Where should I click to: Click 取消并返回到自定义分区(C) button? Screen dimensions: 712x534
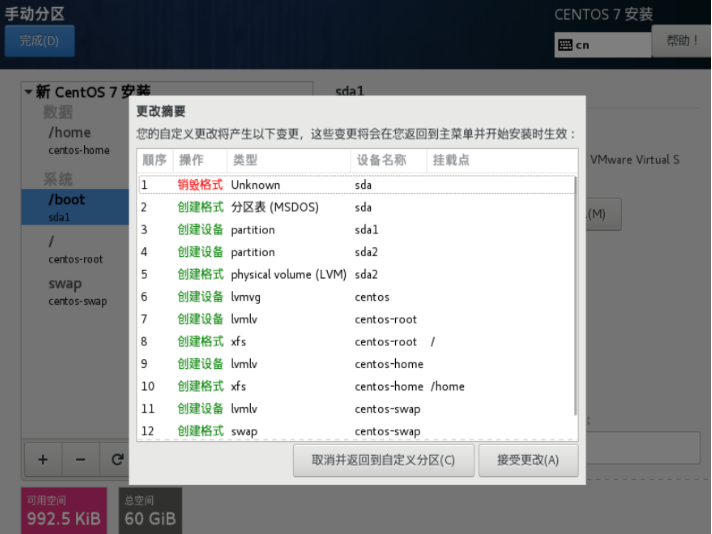[384, 460]
